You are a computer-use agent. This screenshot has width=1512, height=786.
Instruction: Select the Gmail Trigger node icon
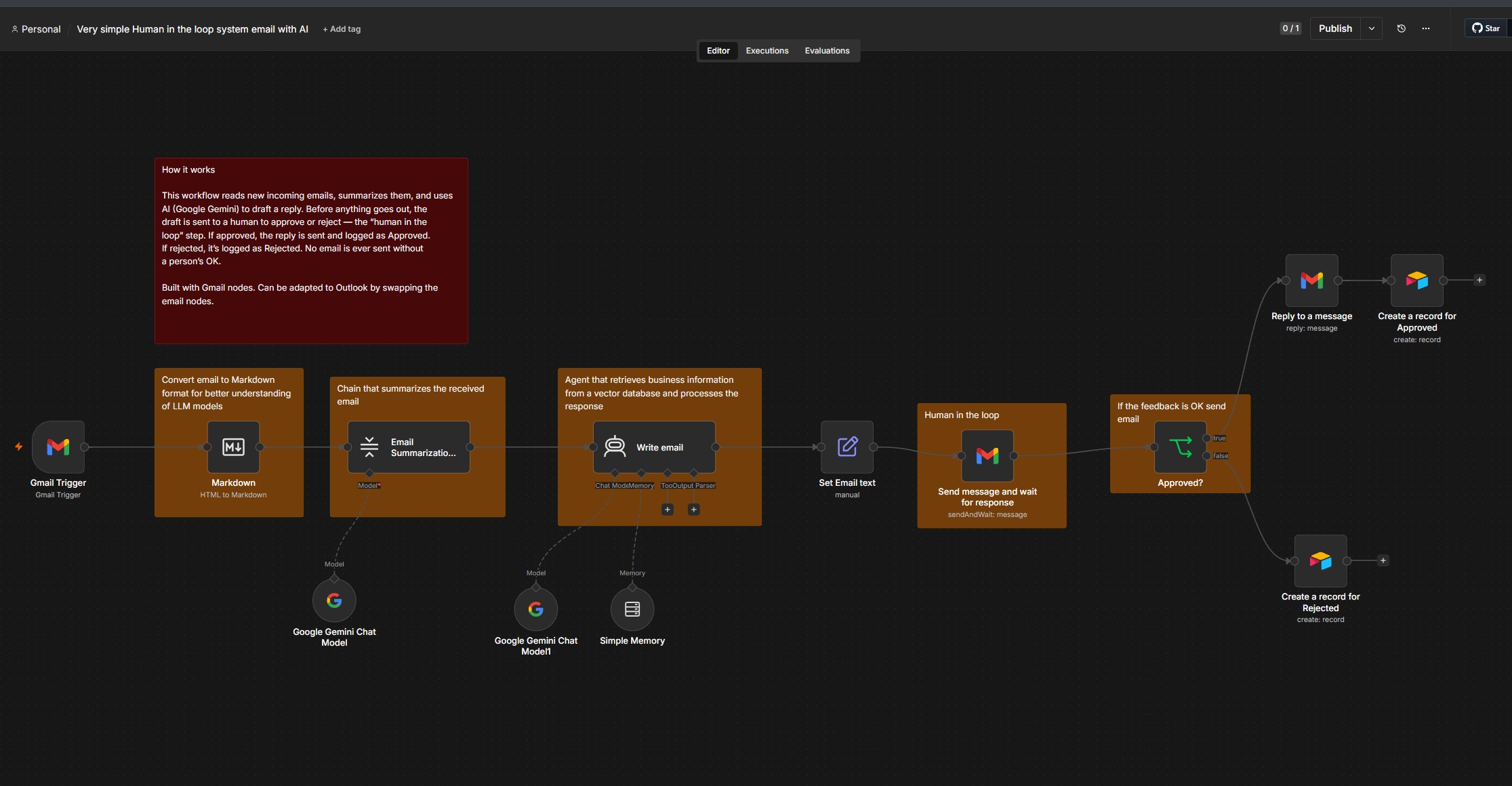point(58,447)
